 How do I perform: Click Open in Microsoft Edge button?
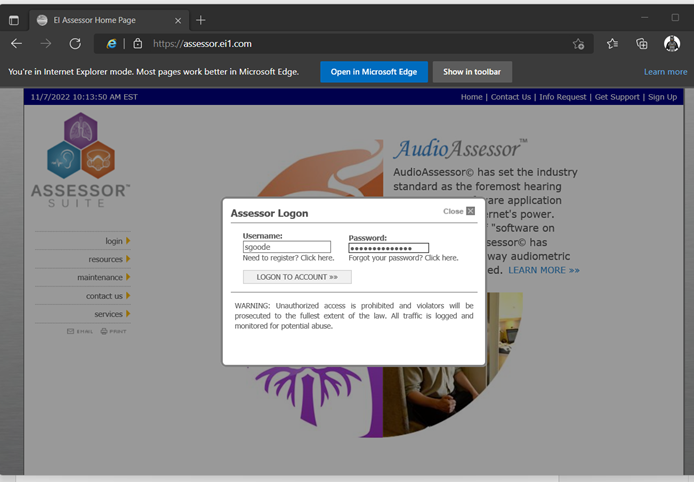[x=374, y=72]
